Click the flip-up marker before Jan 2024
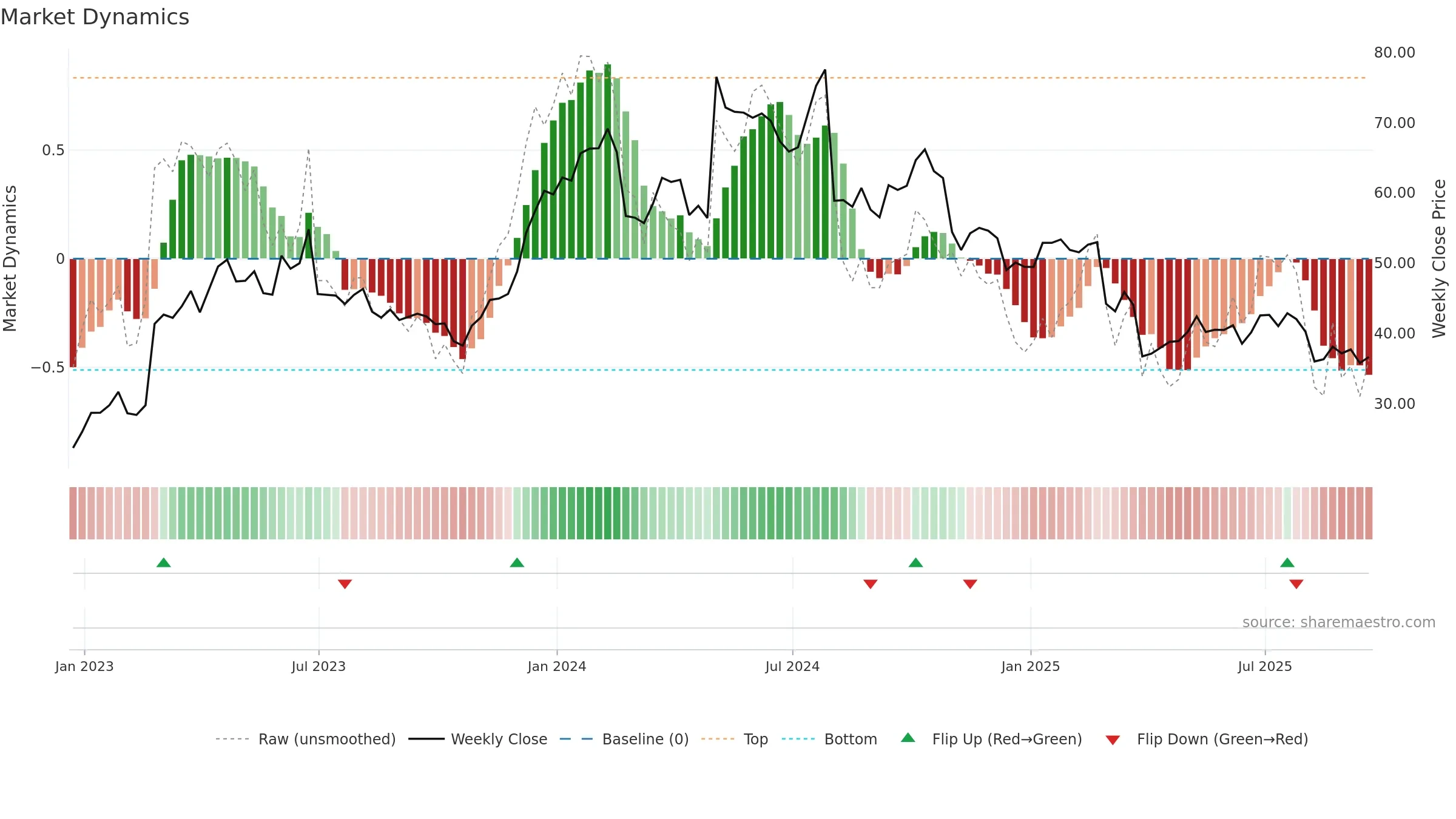The width and height of the screenshot is (1456, 819). coord(517,562)
